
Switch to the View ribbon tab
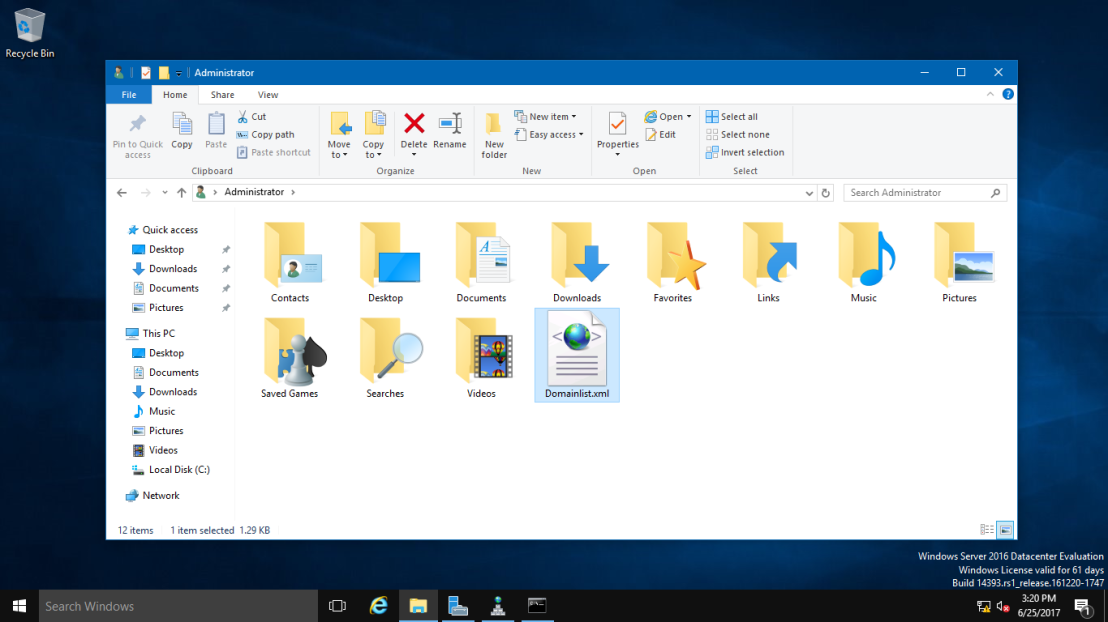coord(268,95)
